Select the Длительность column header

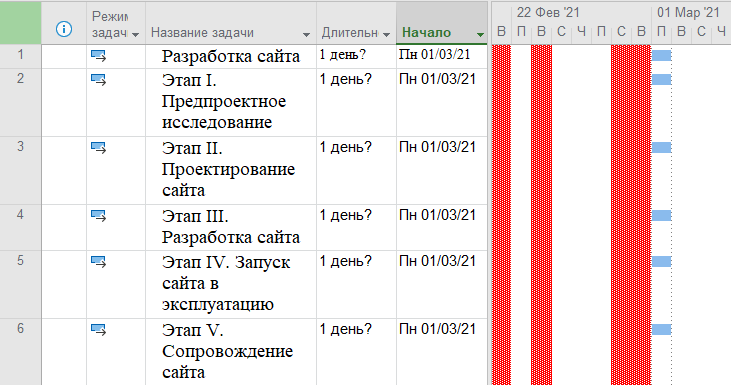[356, 23]
